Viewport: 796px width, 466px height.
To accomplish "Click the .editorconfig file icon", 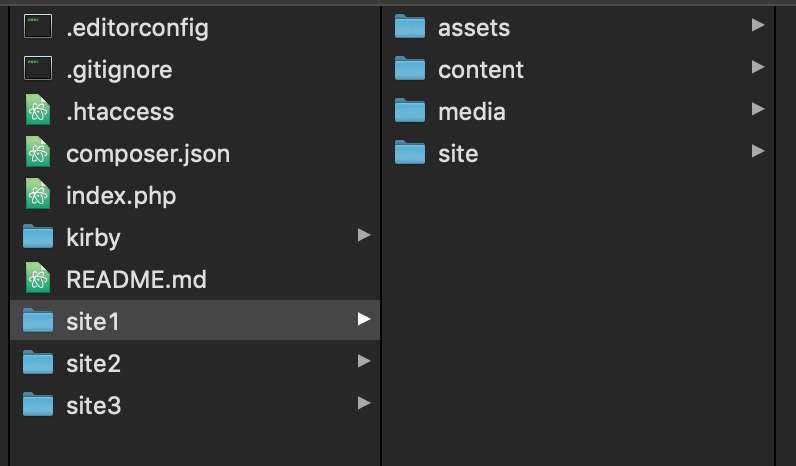I will click(38, 27).
